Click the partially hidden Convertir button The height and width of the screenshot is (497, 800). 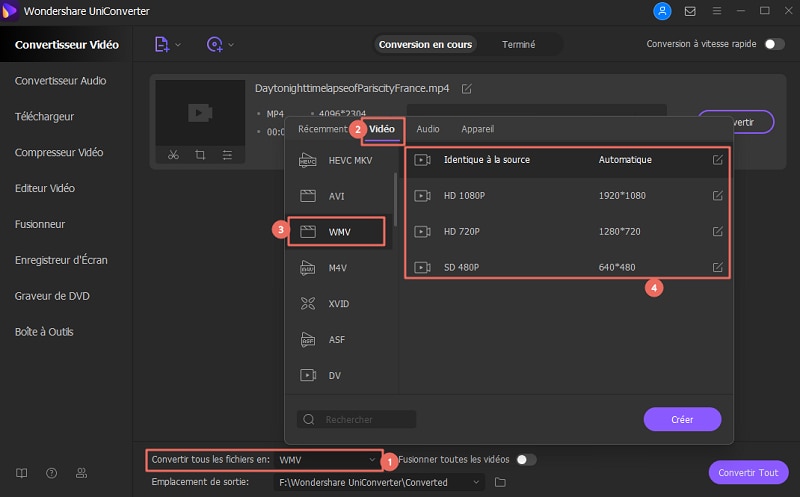(753, 122)
